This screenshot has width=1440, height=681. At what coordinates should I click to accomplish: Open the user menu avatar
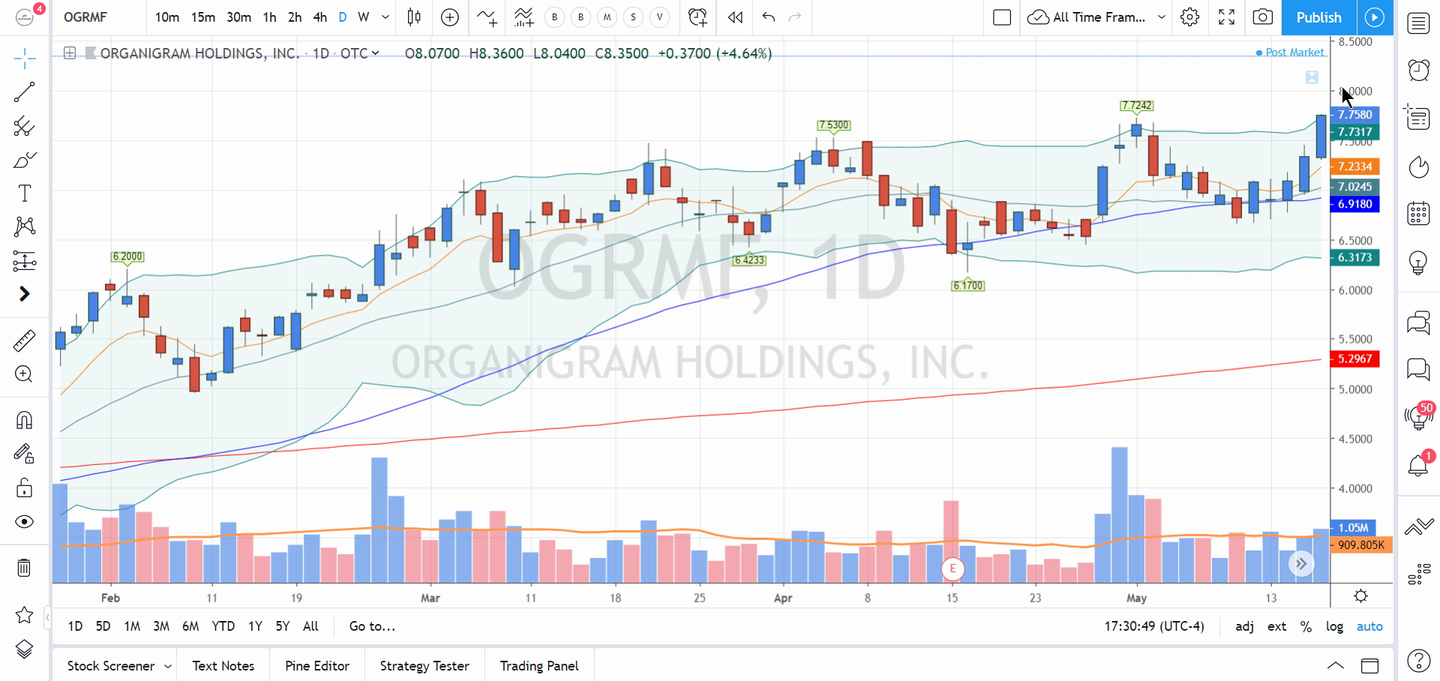point(26,16)
